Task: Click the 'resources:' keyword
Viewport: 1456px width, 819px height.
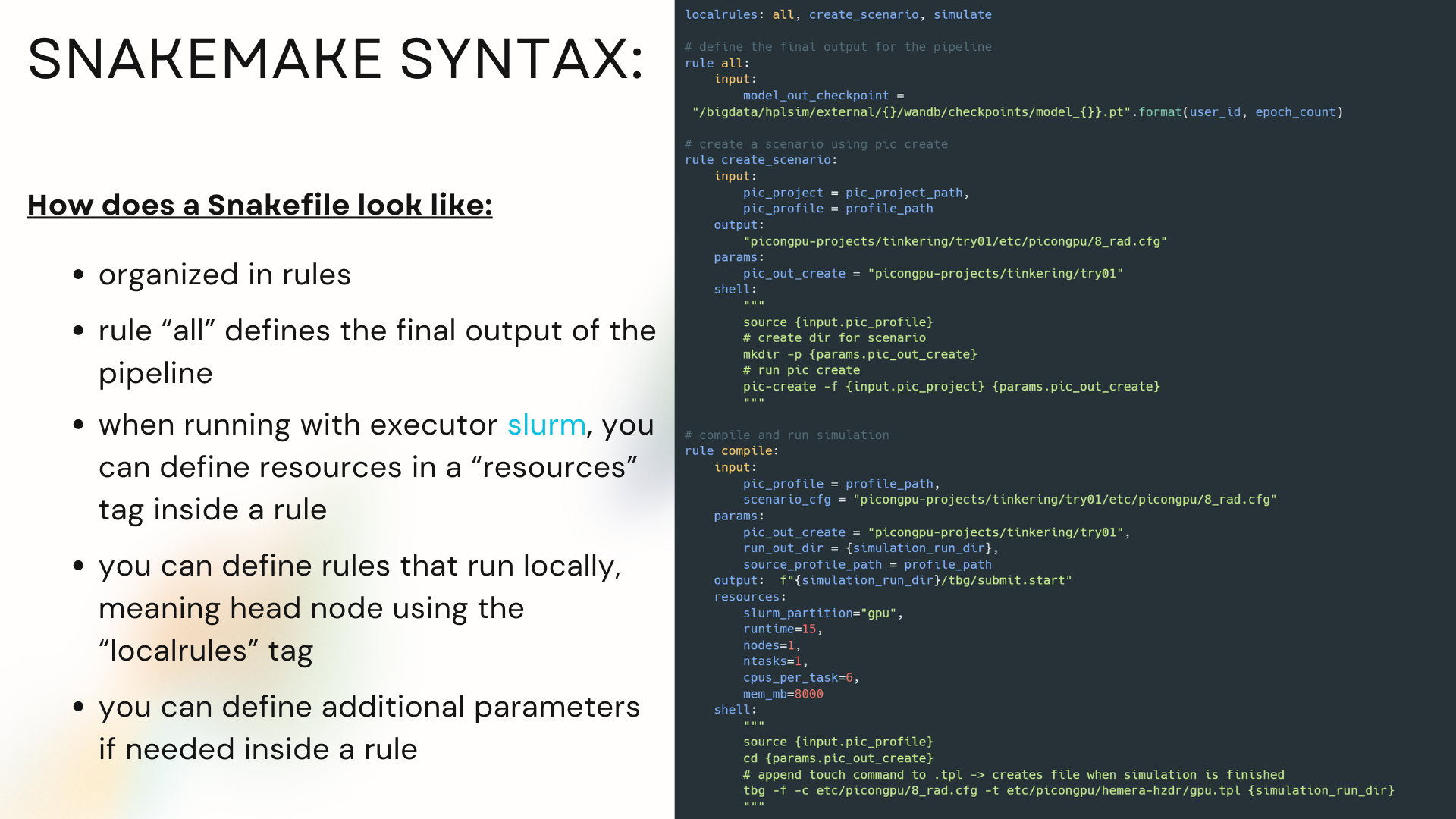Action: coord(750,597)
